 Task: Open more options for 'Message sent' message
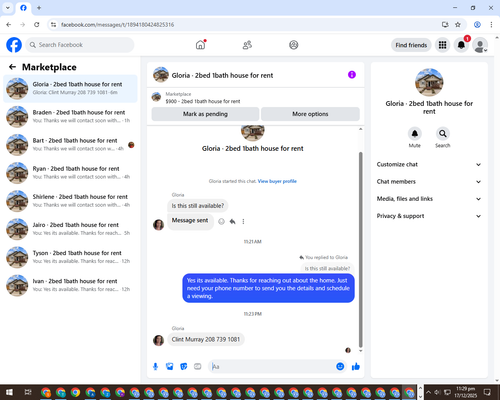[243, 221]
